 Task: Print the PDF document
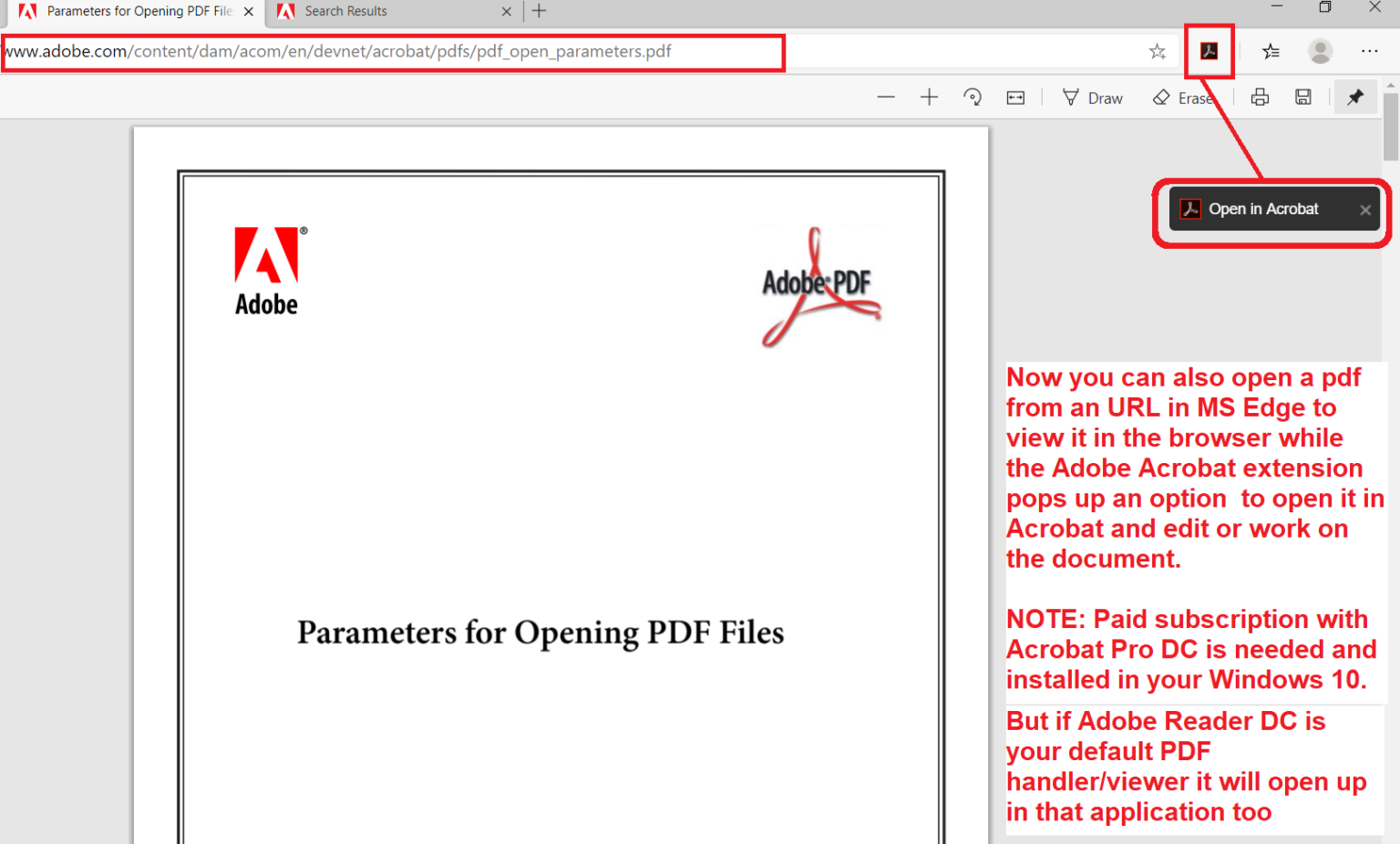tap(1259, 97)
